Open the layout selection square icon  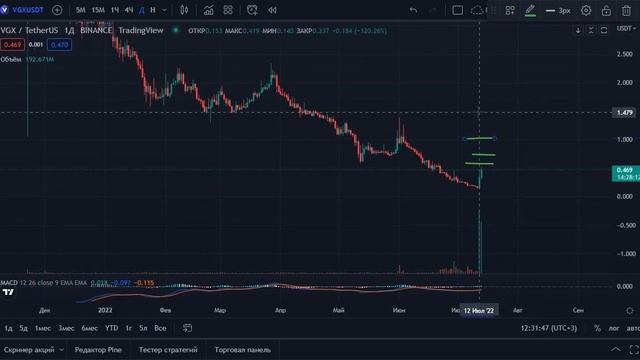(x=458, y=10)
